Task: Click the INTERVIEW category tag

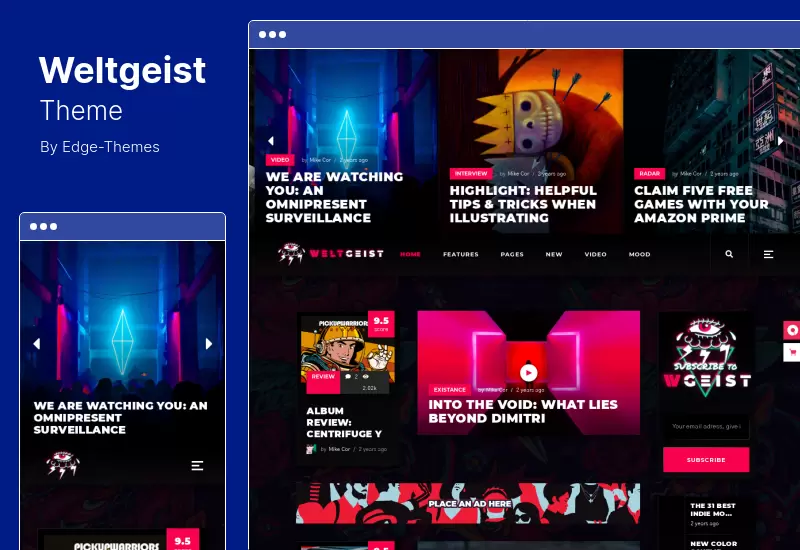Action: (471, 173)
